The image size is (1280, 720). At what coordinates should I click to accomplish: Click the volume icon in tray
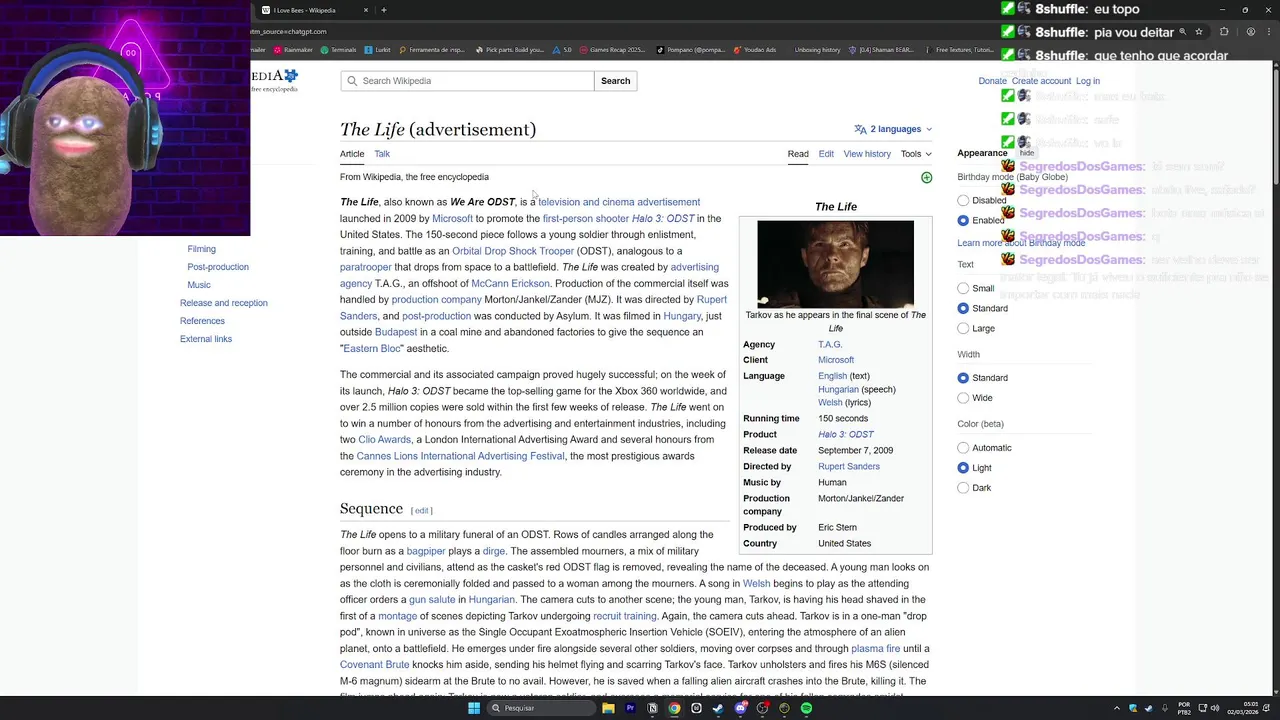pos(1215,708)
